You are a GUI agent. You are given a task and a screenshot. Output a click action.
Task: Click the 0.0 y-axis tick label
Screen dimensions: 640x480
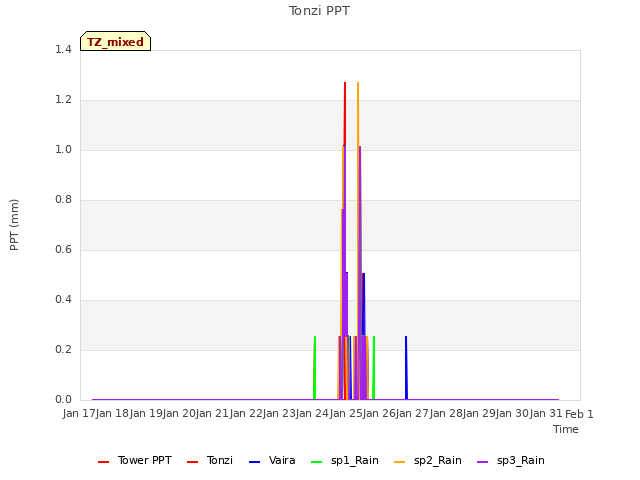63,400
